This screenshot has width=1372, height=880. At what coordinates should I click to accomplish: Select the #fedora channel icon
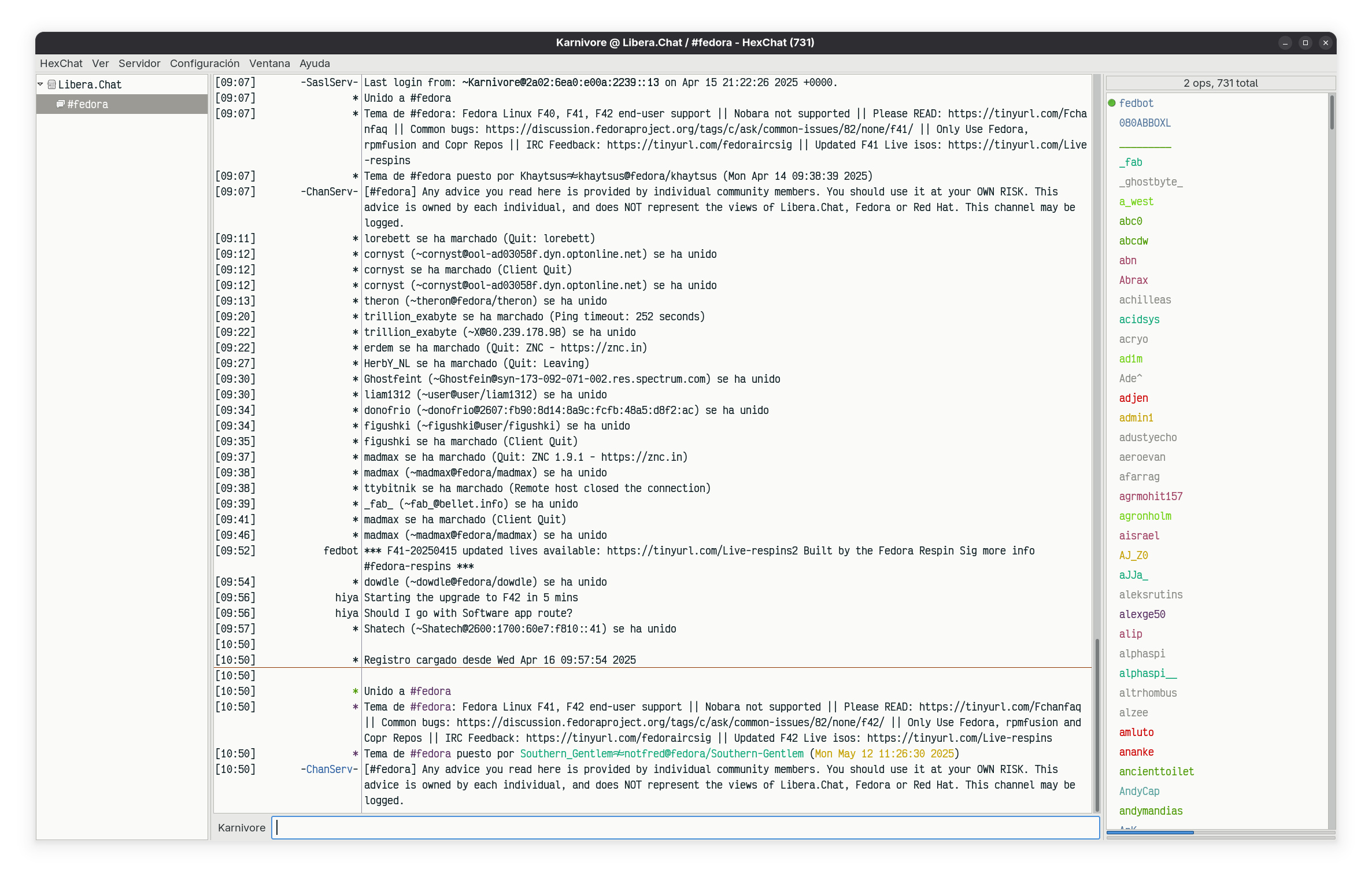(x=60, y=104)
